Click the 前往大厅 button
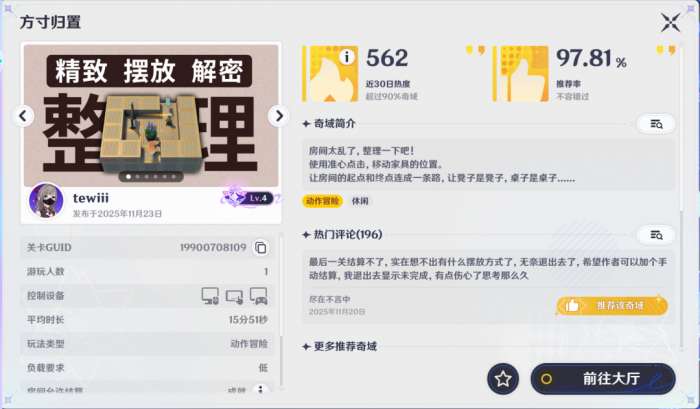700x409 pixels. [x=603, y=379]
